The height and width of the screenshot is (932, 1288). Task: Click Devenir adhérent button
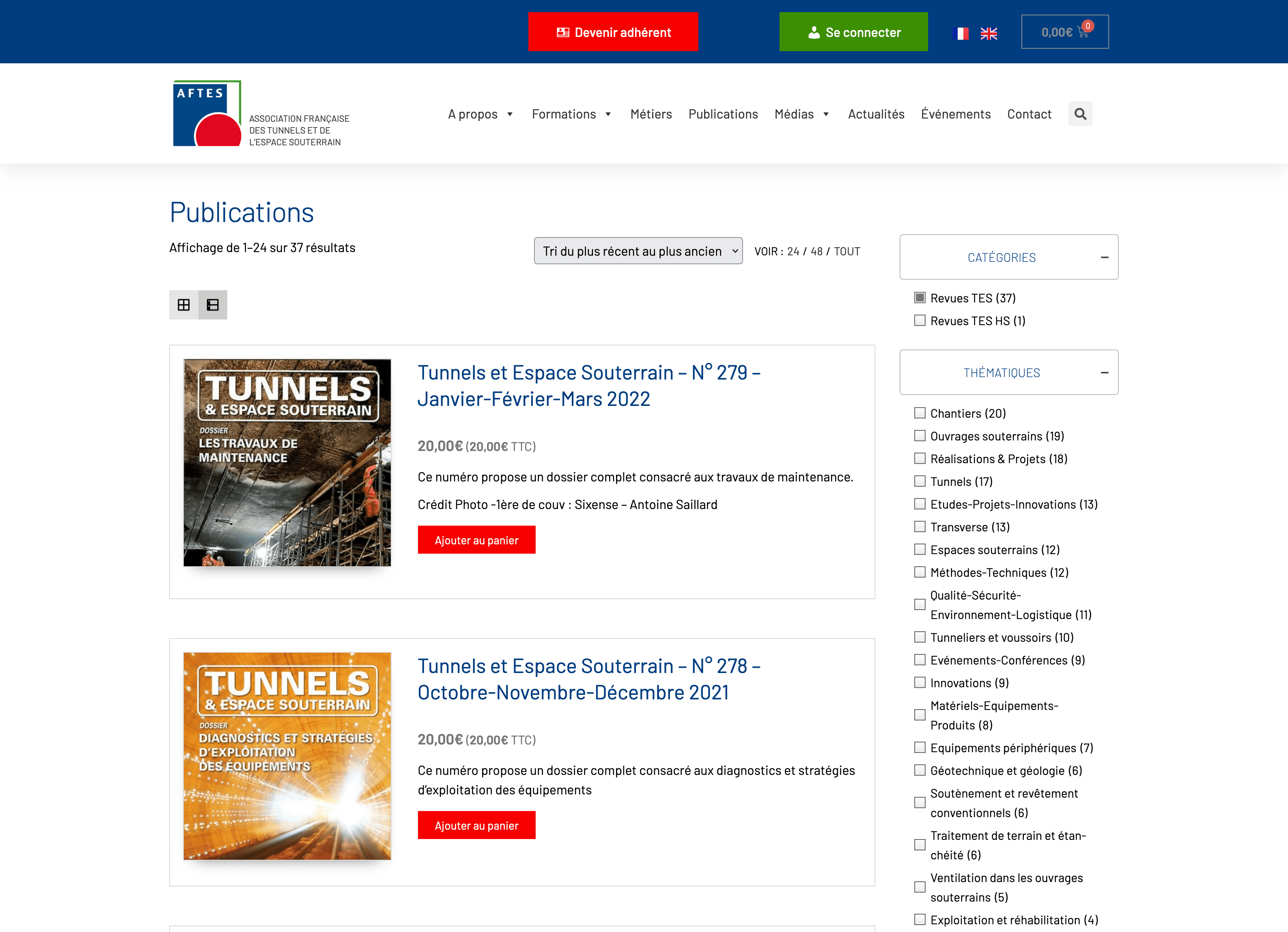coord(613,32)
